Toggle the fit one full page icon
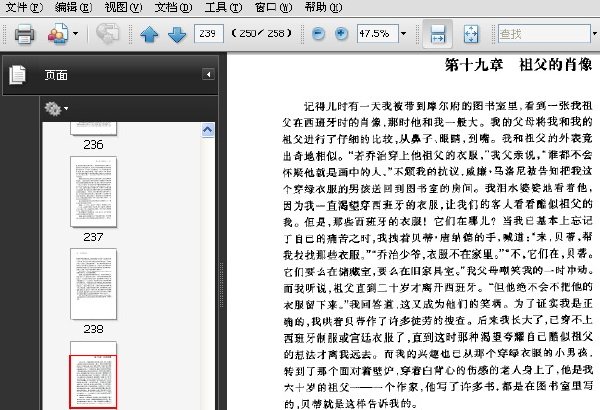This screenshot has width=600, height=410. click(471, 34)
